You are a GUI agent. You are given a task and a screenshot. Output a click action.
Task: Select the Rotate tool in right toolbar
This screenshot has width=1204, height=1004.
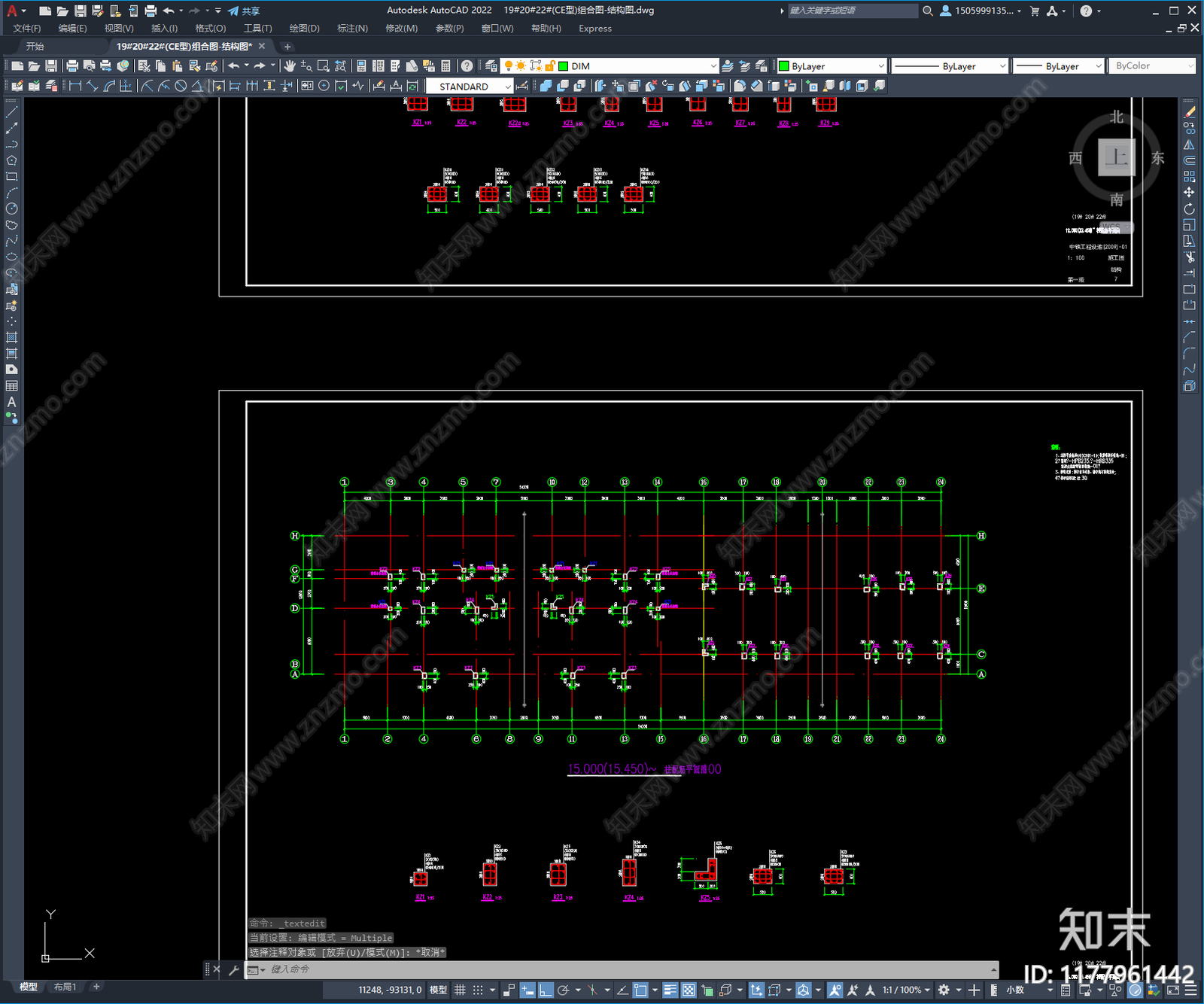click(x=1189, y=208)
